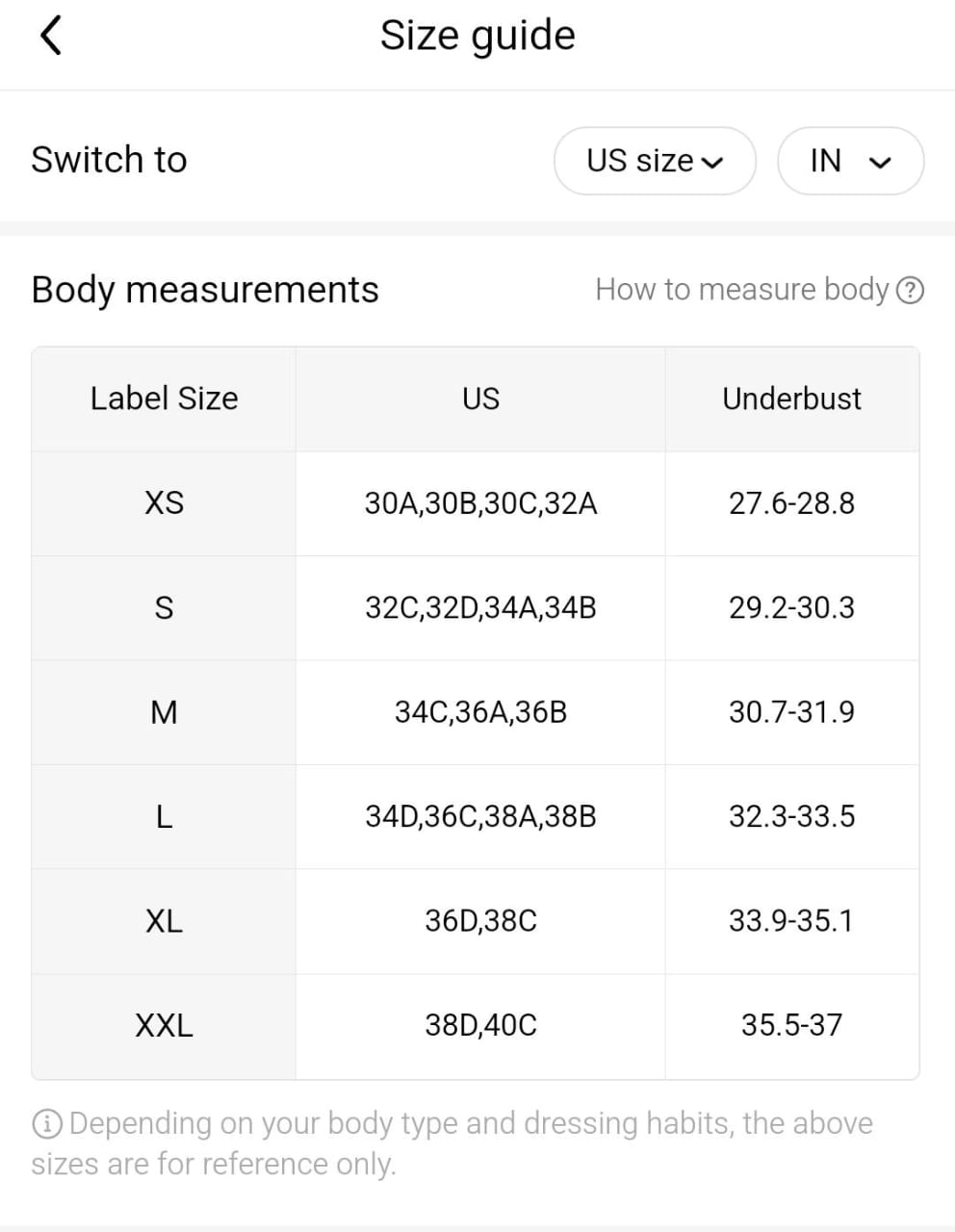Viewport: 955px width, 1232px height.
Task: Click the question mark help icon
Action: (x=910, y=290)
